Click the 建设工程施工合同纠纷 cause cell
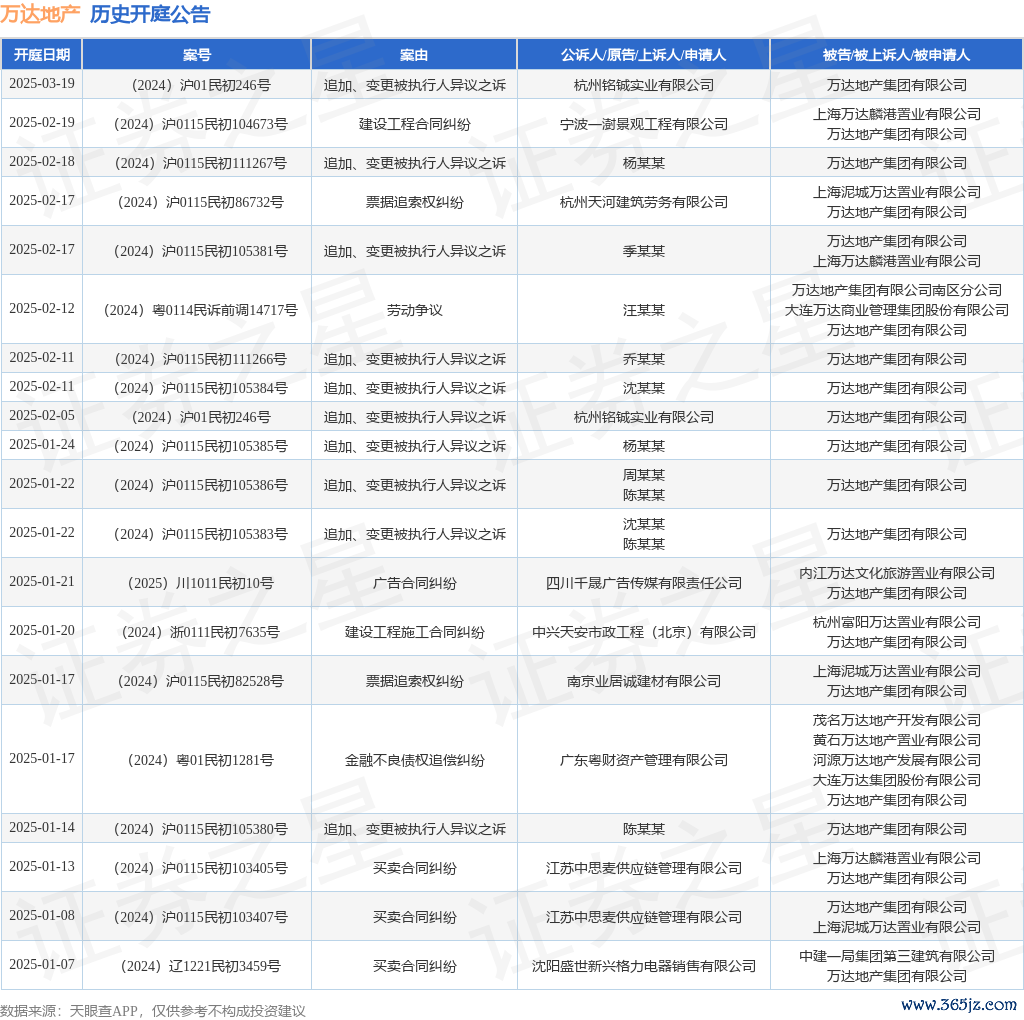The height and width of the screenshot is (1020, 1024). [414, 632]
